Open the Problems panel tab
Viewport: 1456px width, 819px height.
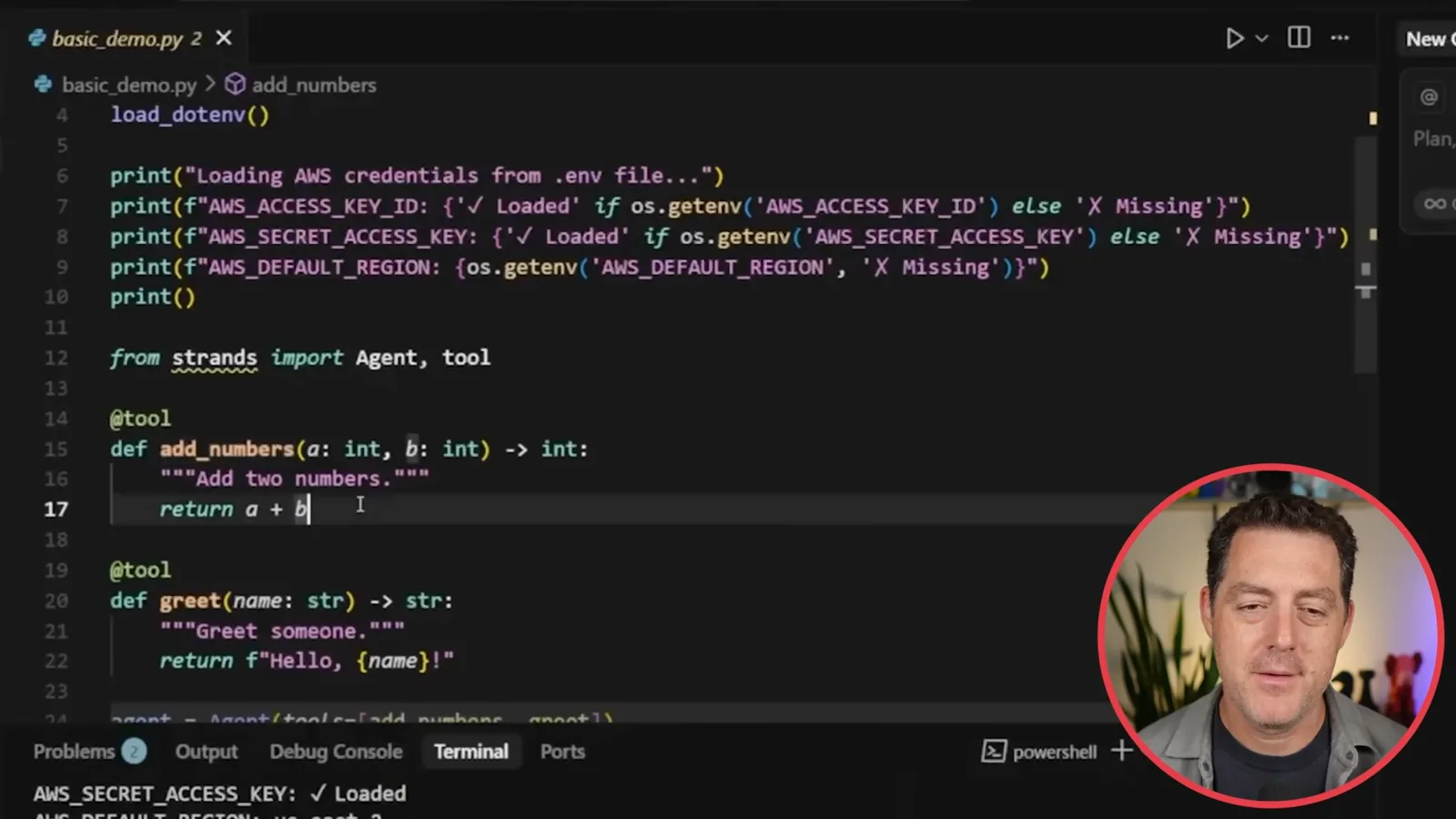[74, 752]
